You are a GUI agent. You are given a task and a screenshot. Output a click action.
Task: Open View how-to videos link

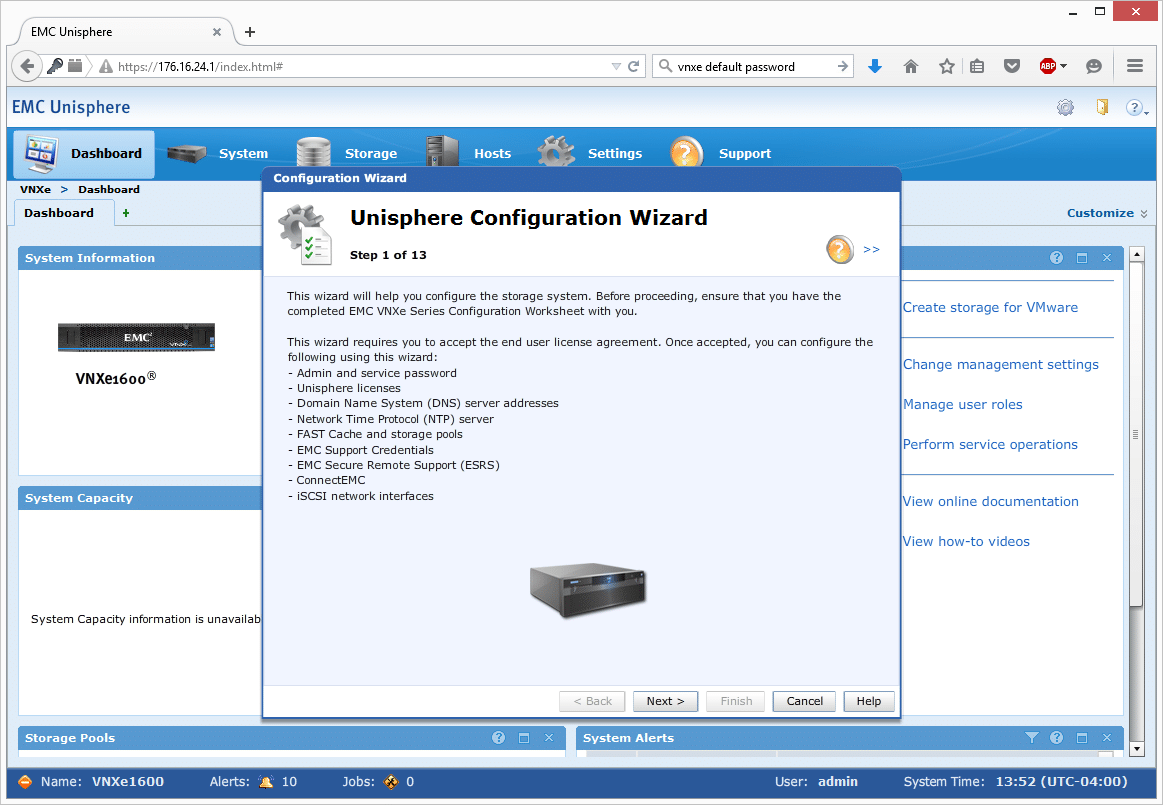coord(966,542)
